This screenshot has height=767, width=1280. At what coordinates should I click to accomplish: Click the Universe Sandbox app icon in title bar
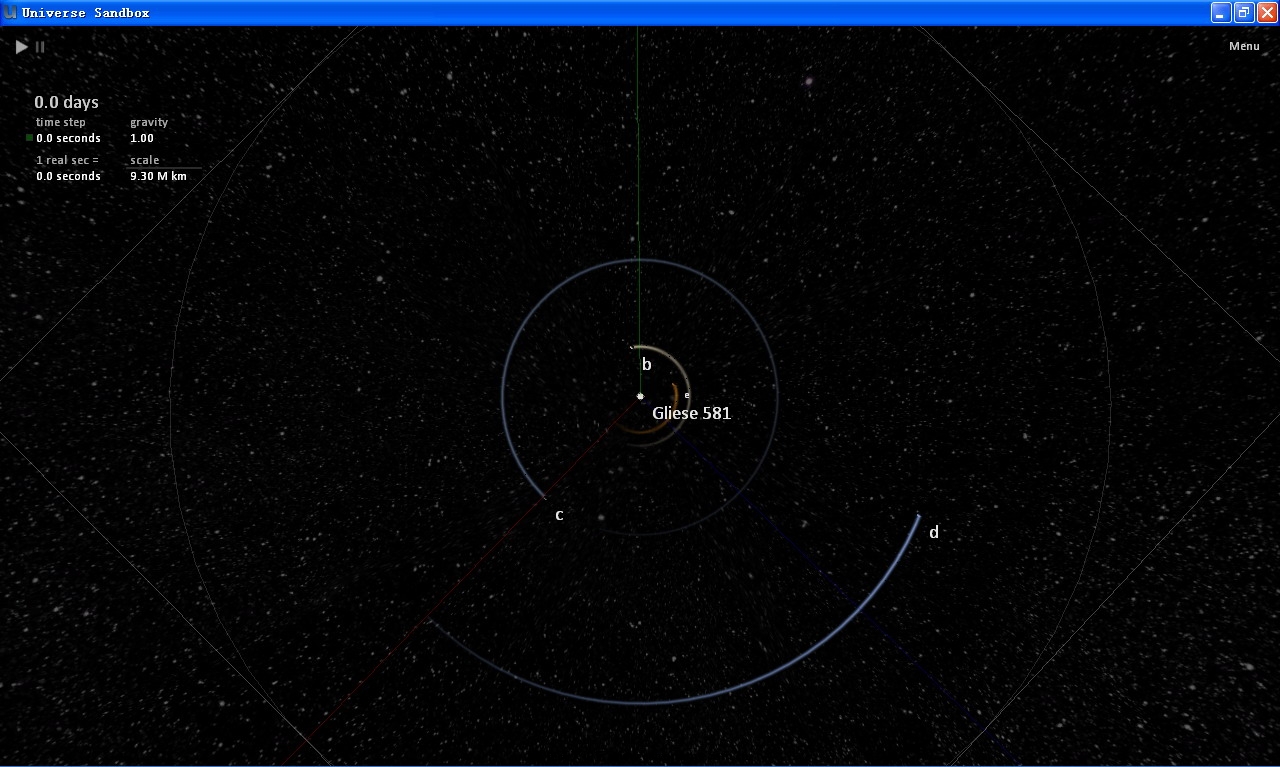11,13
